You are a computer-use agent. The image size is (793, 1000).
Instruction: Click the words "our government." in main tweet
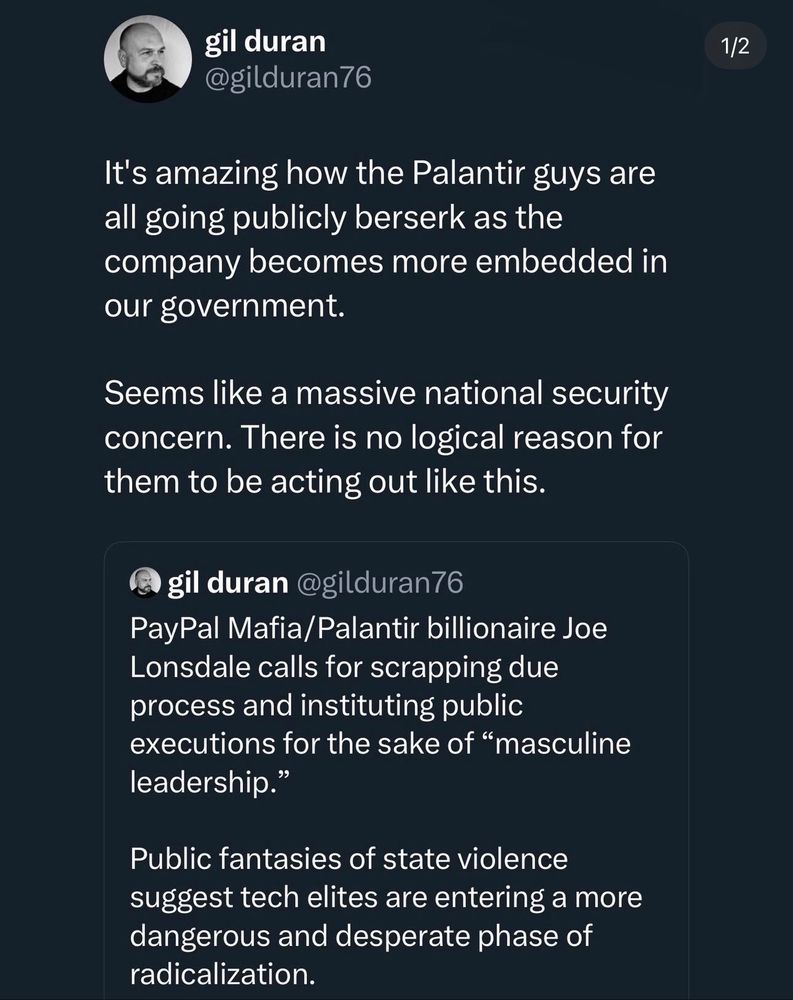pos(223,305)
